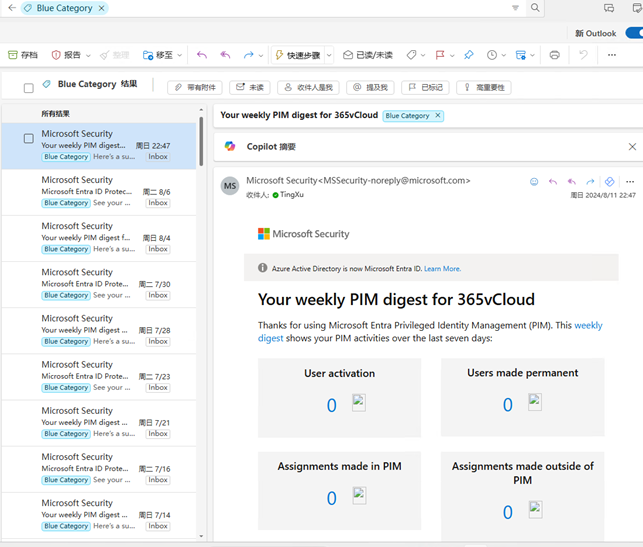Expand the Categorize tag dropdown

click(x=423, y=55)
